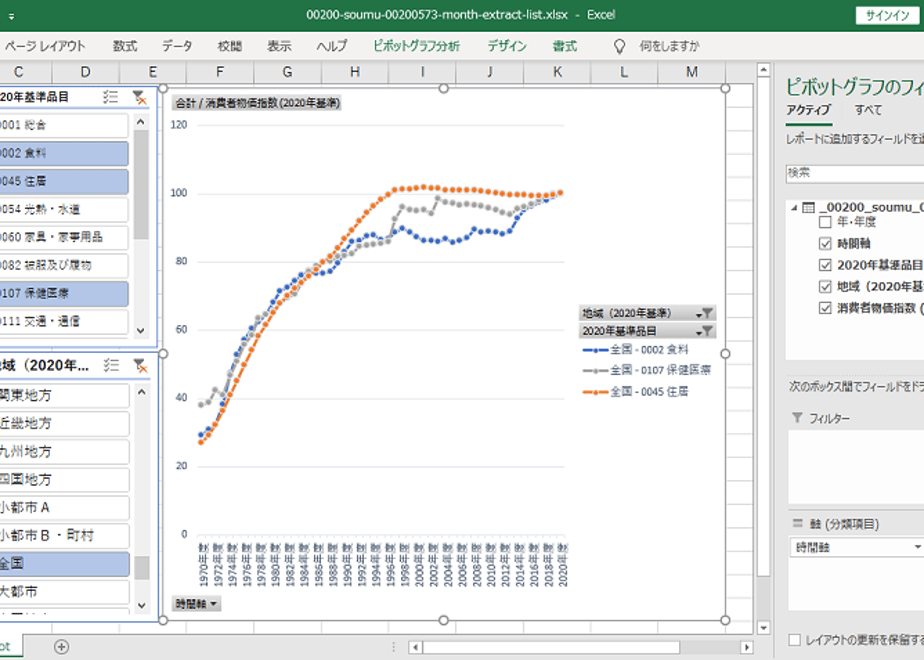Select the 0054 光熱・水道 slicer item
The width and height of the screenshot is (924, 660).
(64, 209)
